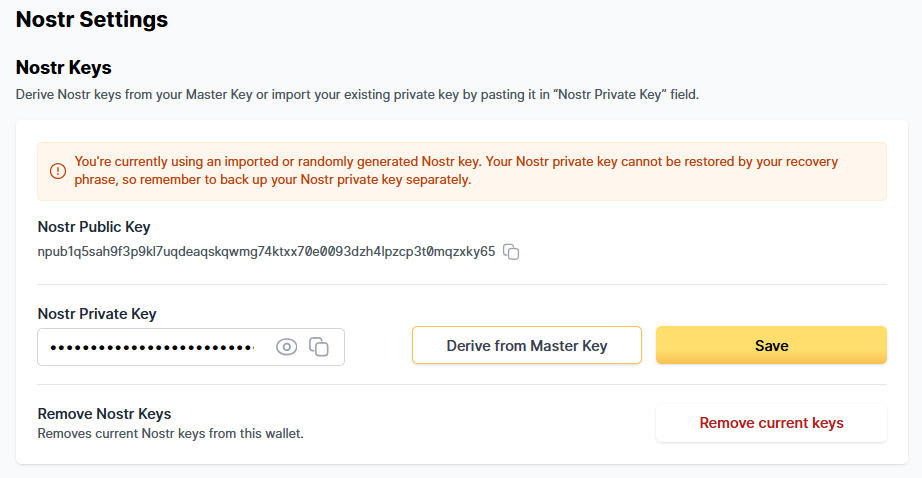Click the Nostr Public Key label
The image size is (922, 478).
click(x=94, y=227)
